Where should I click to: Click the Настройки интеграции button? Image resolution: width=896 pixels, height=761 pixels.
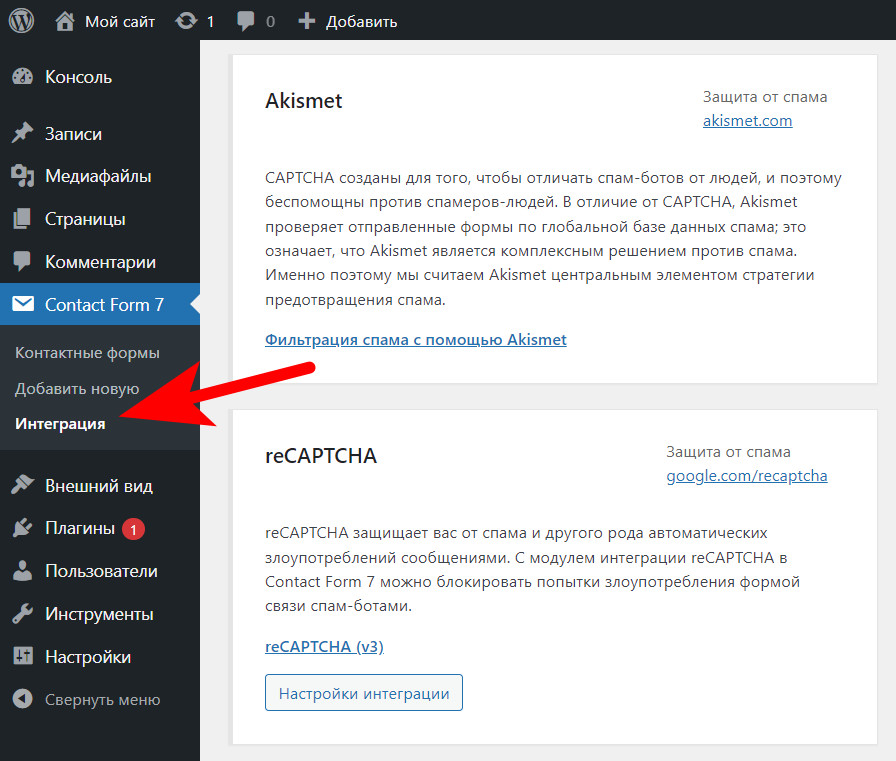[364, 693]
